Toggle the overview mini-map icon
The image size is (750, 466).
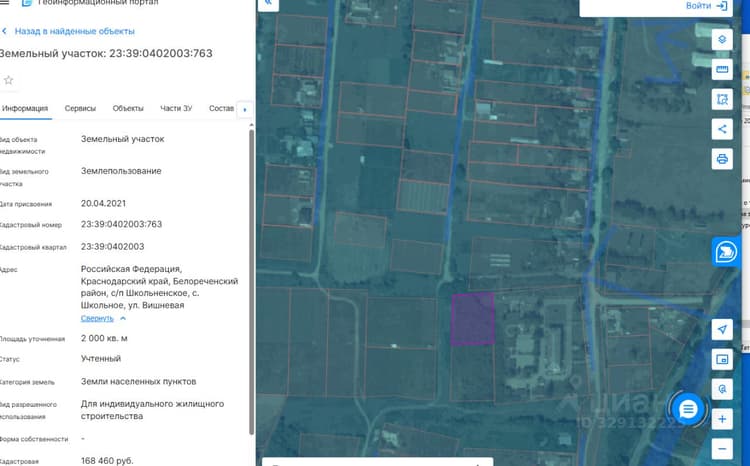tap(722, 359)
